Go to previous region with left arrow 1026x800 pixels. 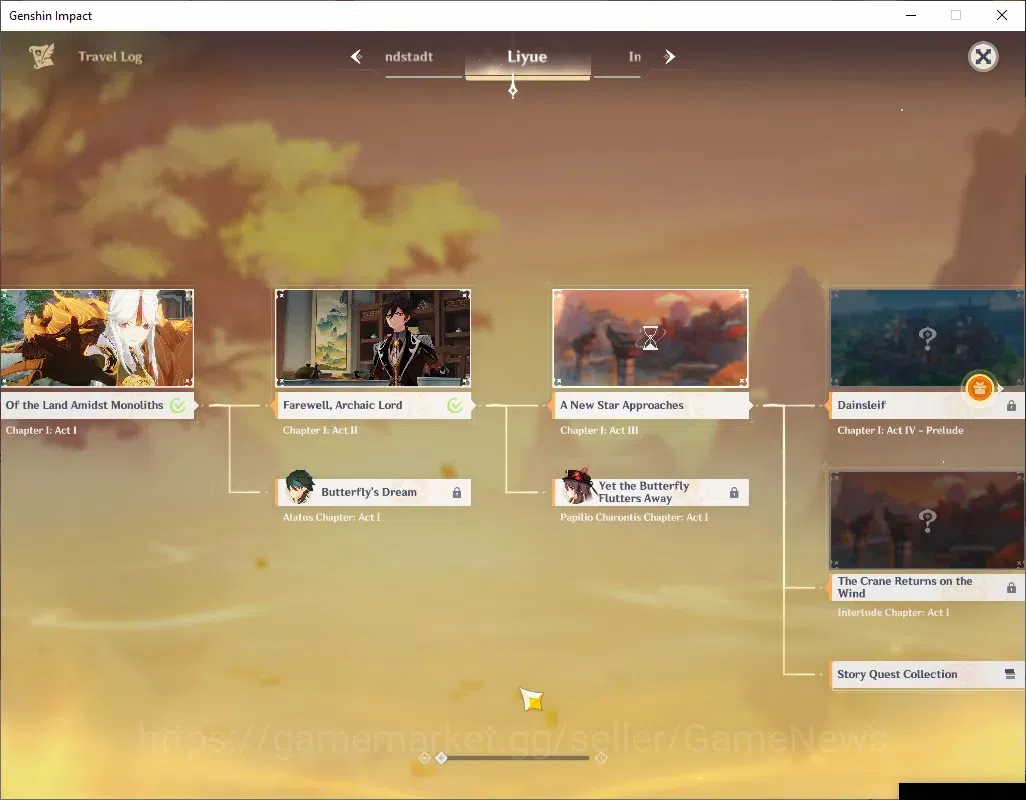(x=356, y=57)
